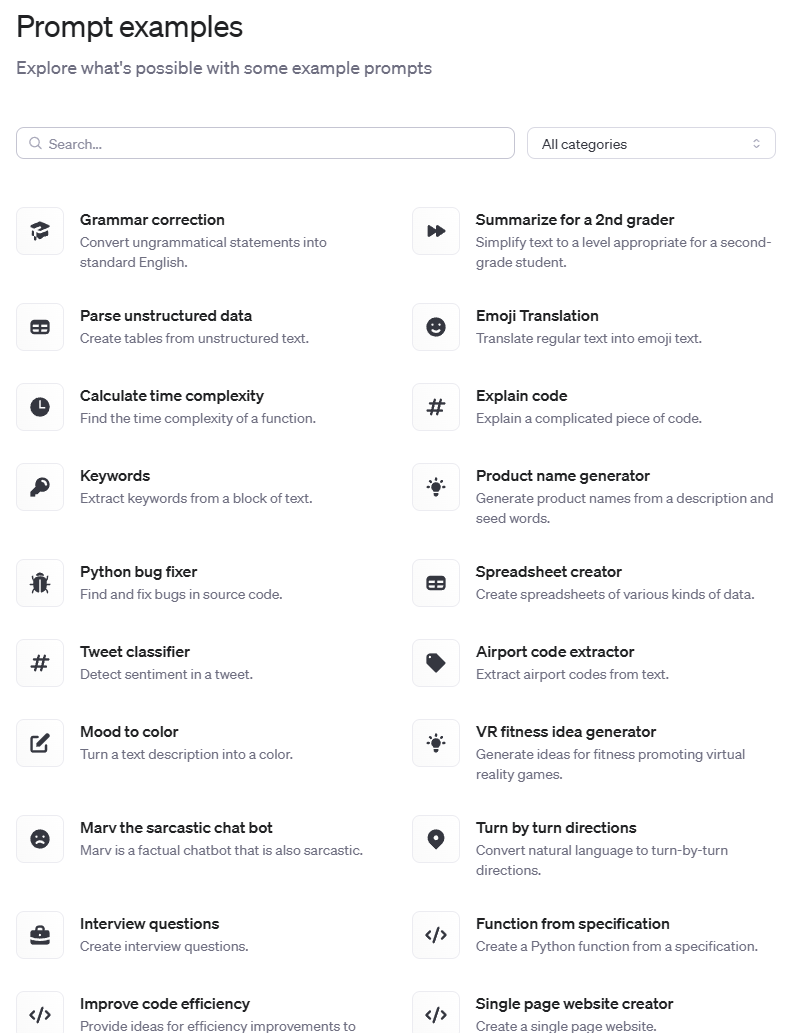Select the Product name generator lightbulb icon

[x=436, y=487]
